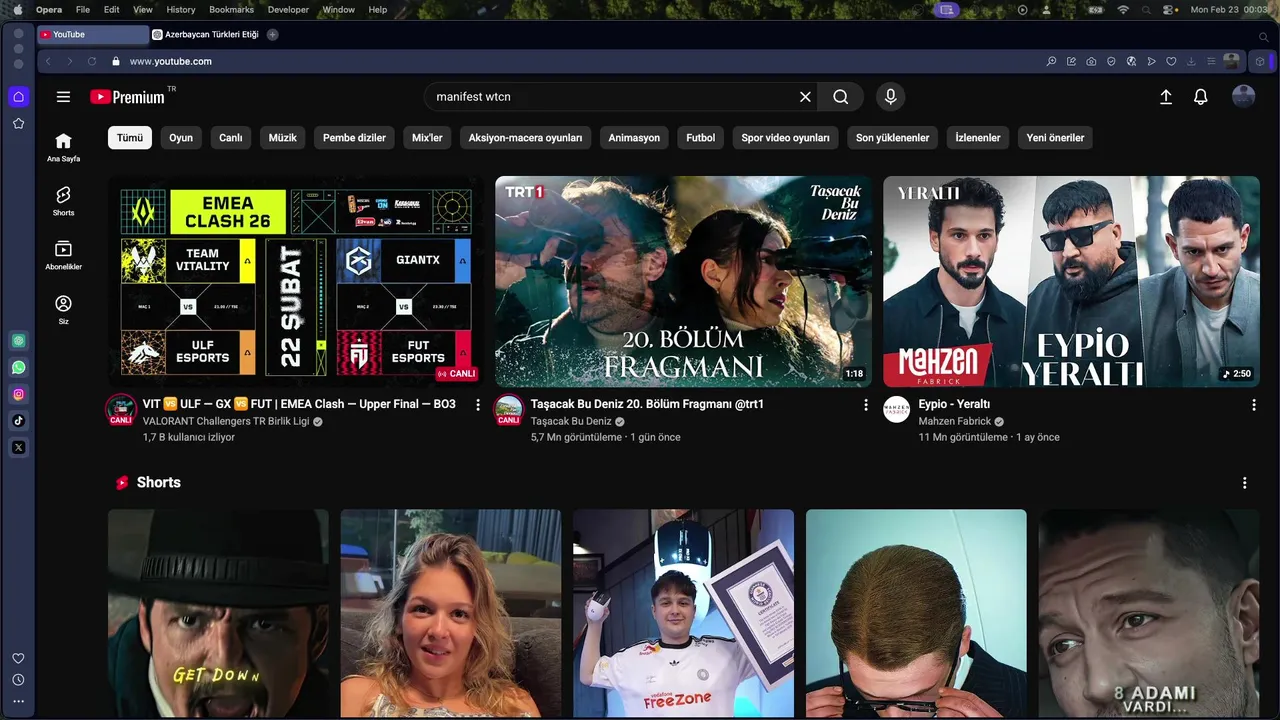1280x720 pixels.
Task: Open the Shorts section three-dot menu
Action: 1245,483
